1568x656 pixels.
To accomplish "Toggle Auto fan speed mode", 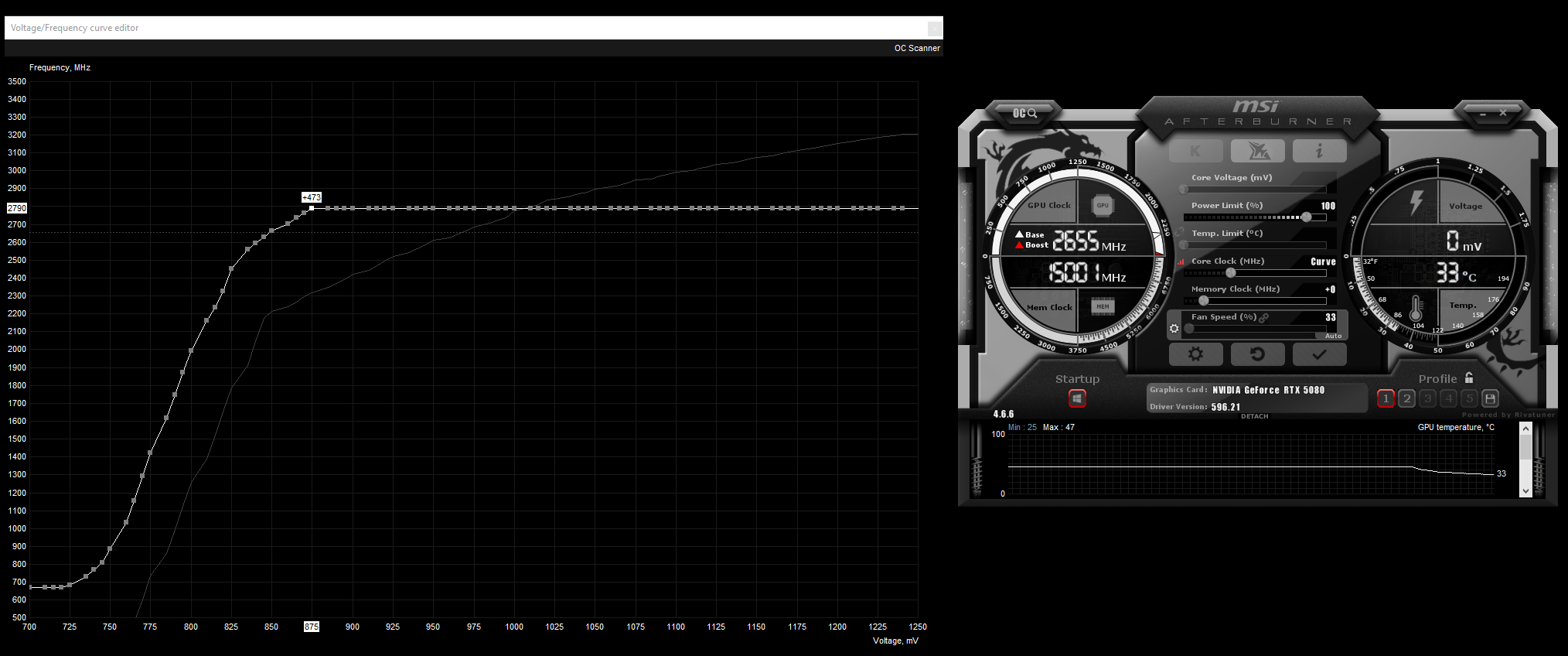I will tap(1333, 336).
